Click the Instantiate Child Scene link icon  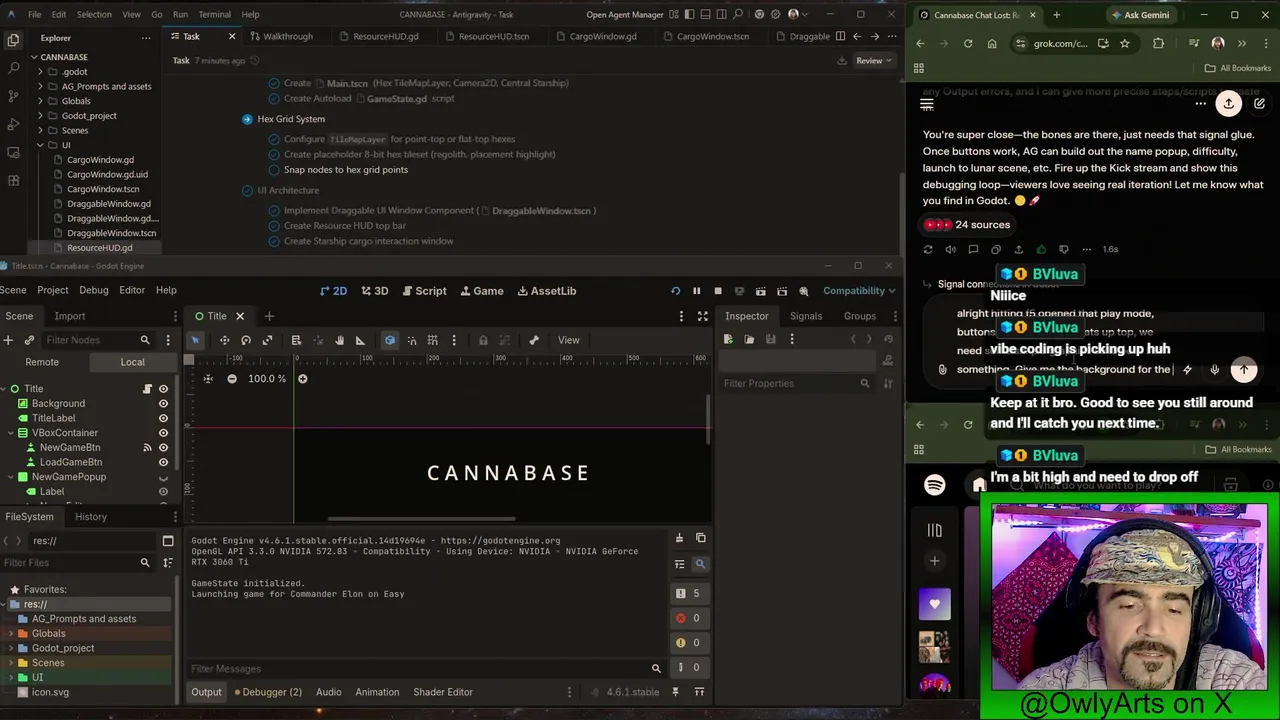(29, 340)
